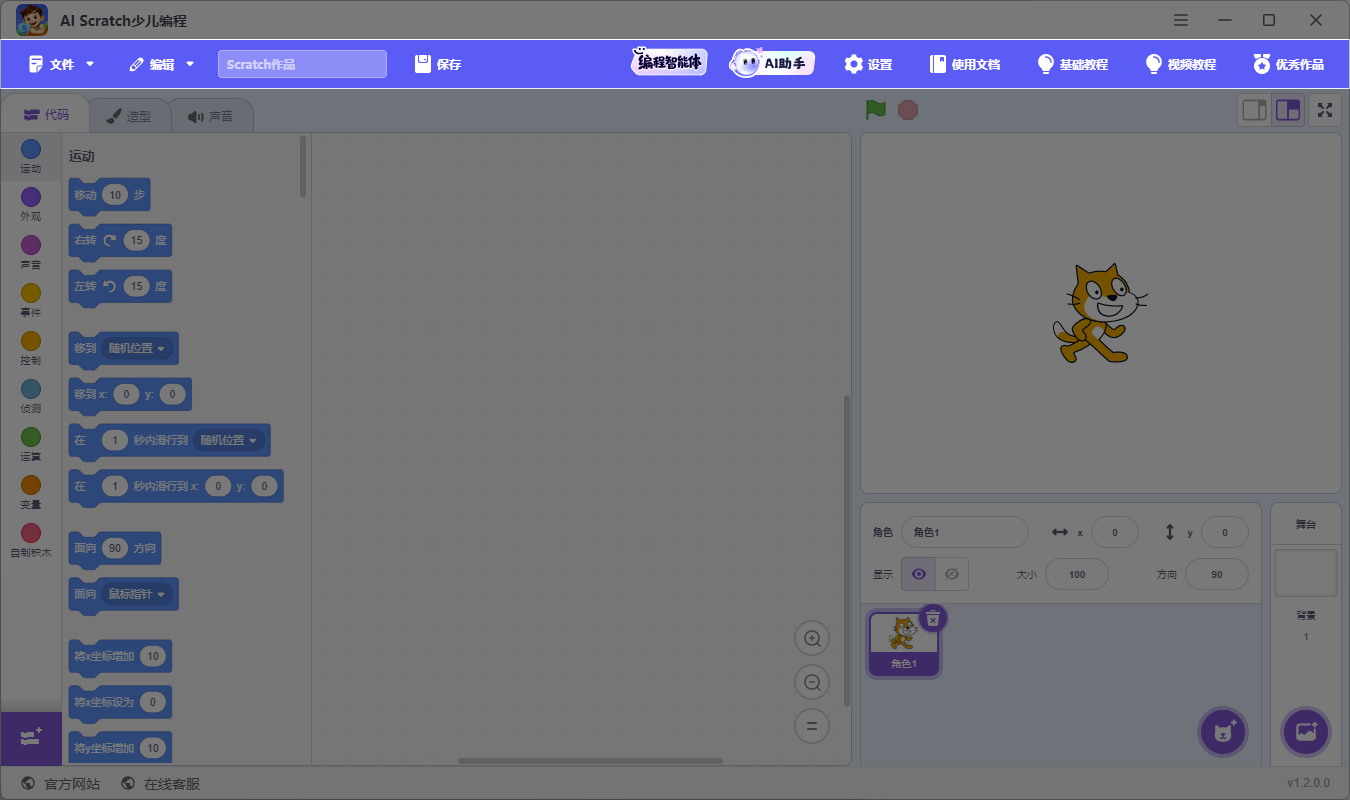Select the Sensing category circle
This screenshot has width=1350, height=800.
tap(31, 389)
